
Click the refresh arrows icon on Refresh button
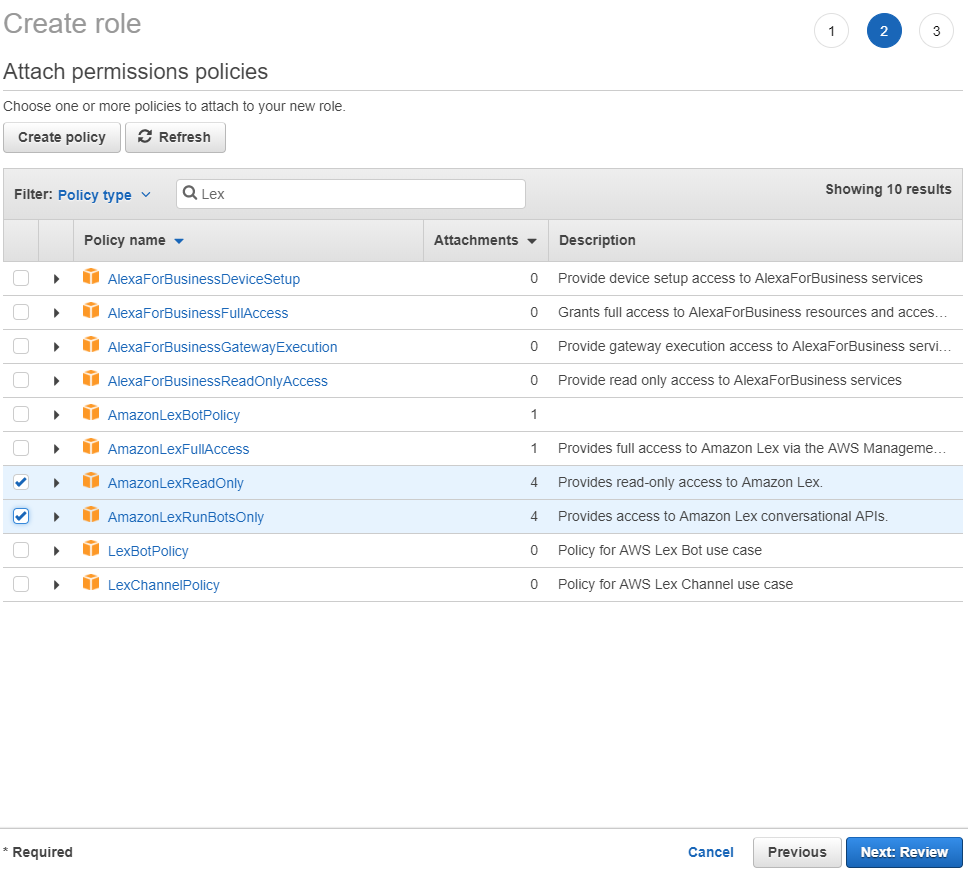point(146,137)
